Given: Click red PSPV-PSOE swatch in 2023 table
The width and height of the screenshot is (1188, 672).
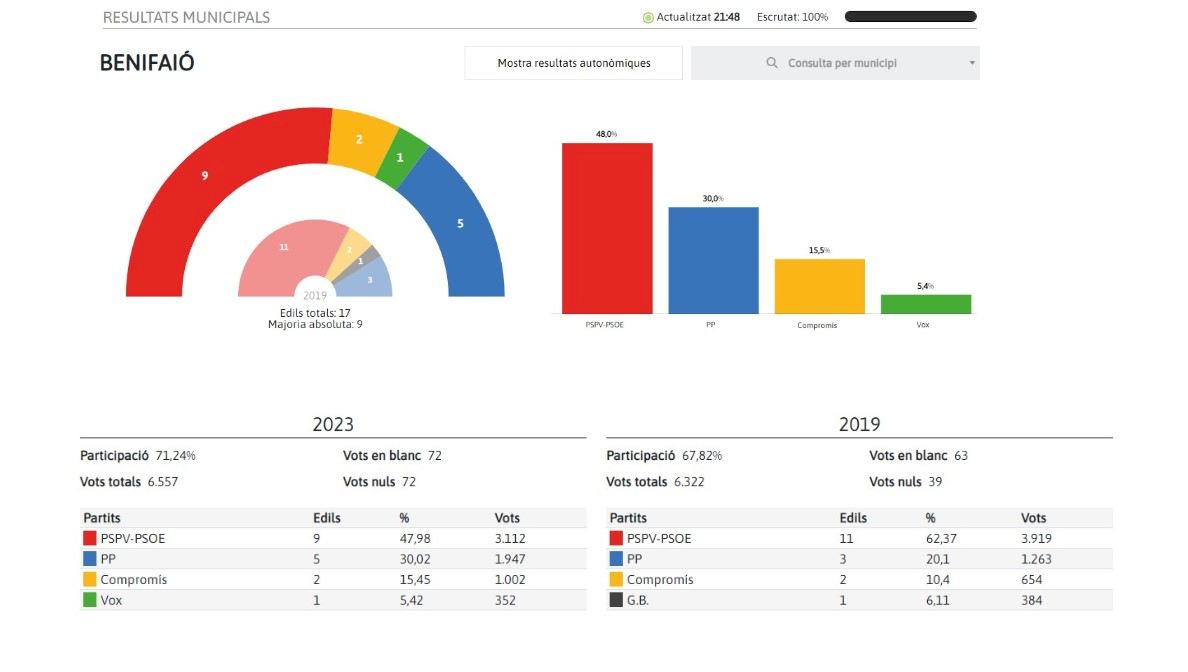Looking at the screenshot, I should (x=90, y=538).
